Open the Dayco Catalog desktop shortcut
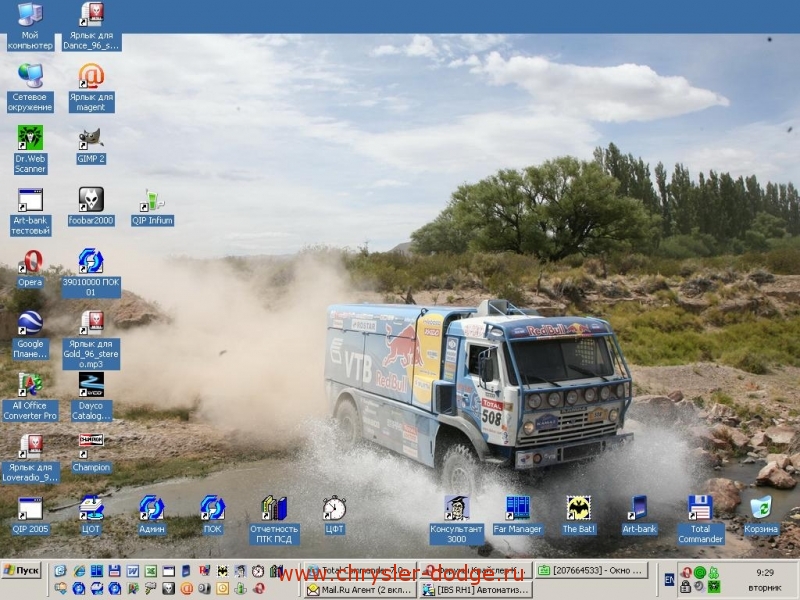 tap(91, 396)
